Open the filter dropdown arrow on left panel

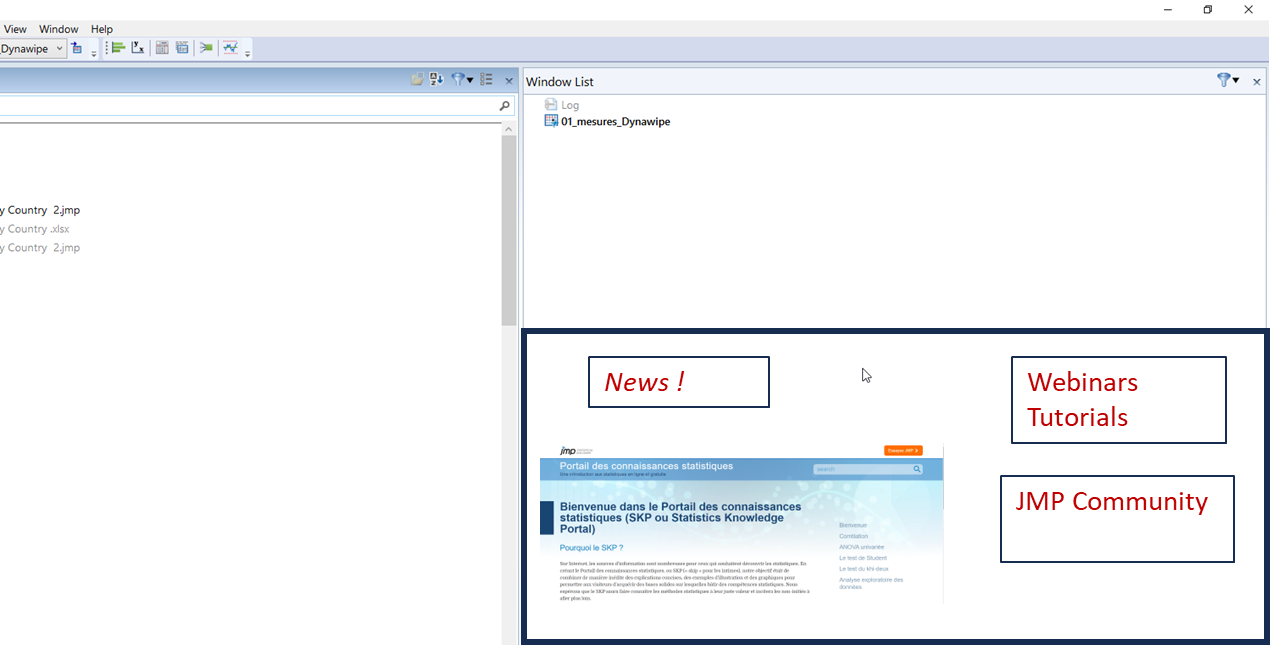[x=470, y=79]
